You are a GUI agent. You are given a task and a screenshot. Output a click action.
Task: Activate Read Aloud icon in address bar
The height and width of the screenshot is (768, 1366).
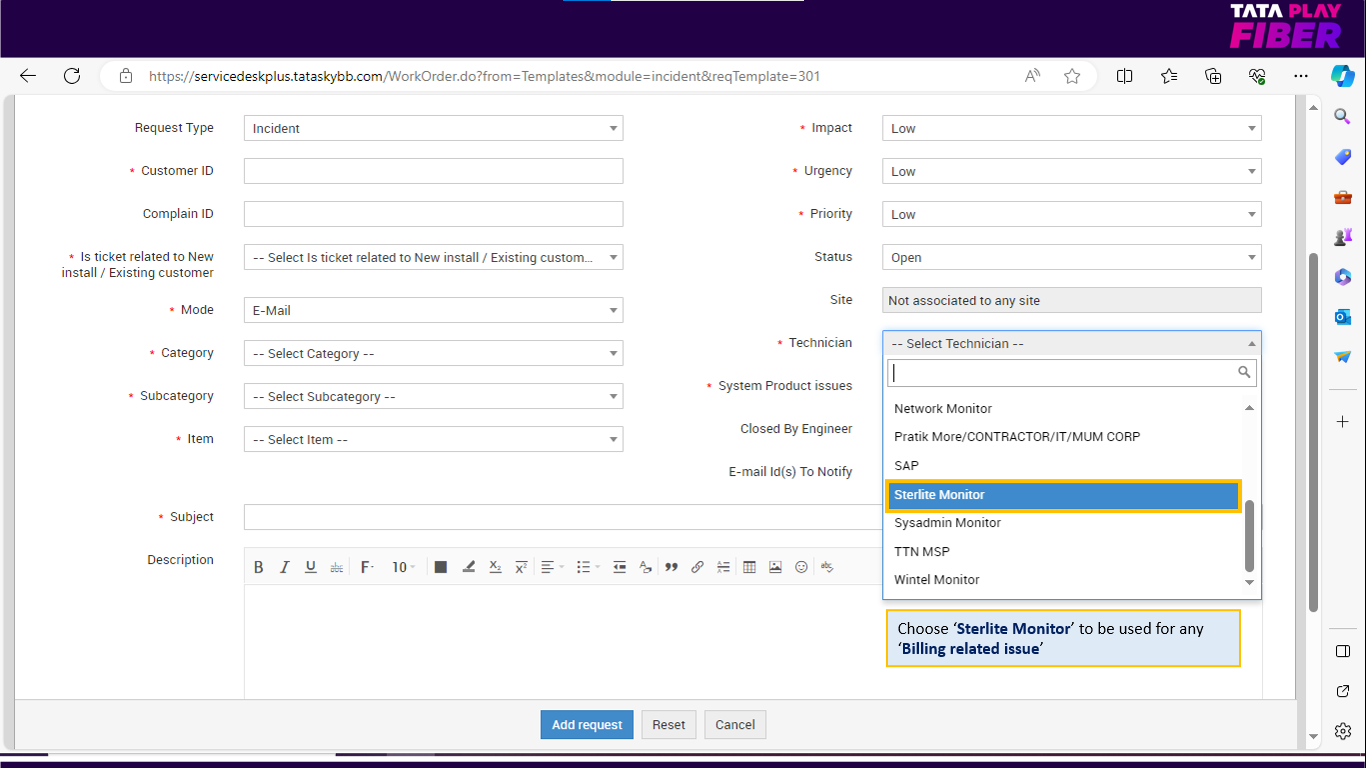pyautogui.click(x=1033, y=76)
